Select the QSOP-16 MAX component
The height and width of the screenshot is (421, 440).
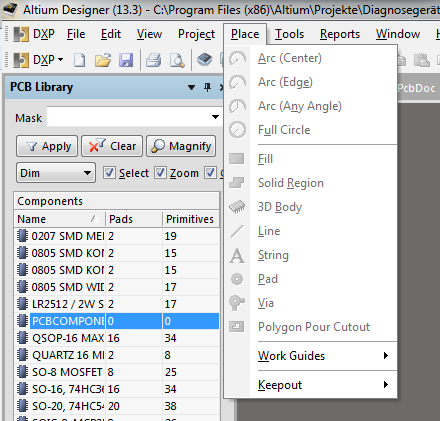[x=117, y=338]
